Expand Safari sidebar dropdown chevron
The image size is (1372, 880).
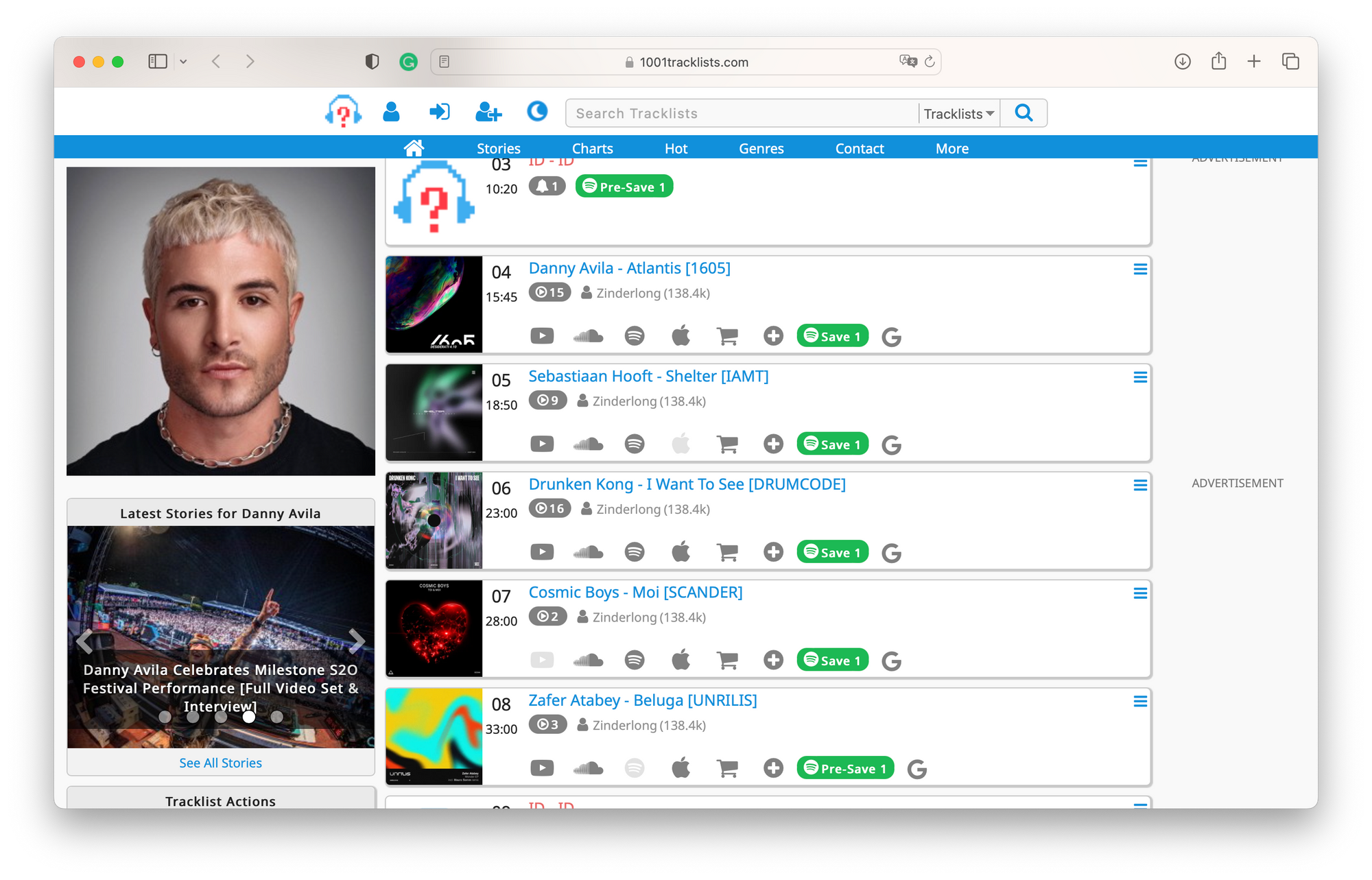click(183, 62)
